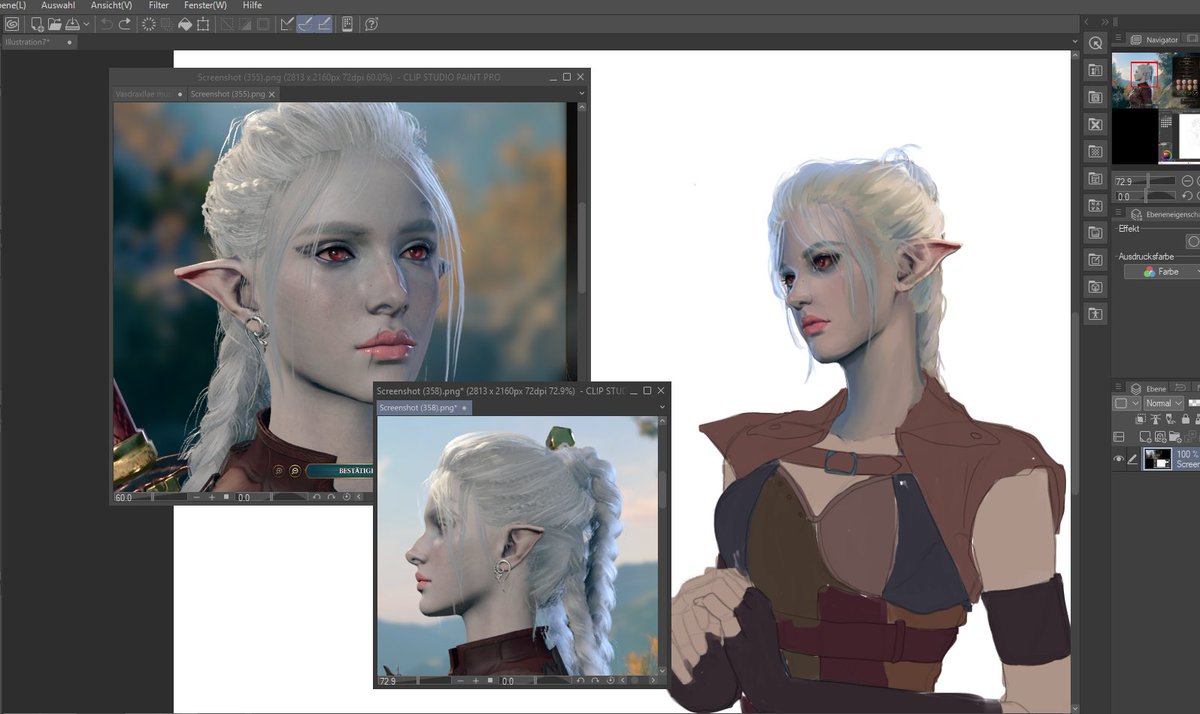Viewport: 1200px width, 714px height.
Task: Toggle Snap to Grid icon
Action: point(325,24)
